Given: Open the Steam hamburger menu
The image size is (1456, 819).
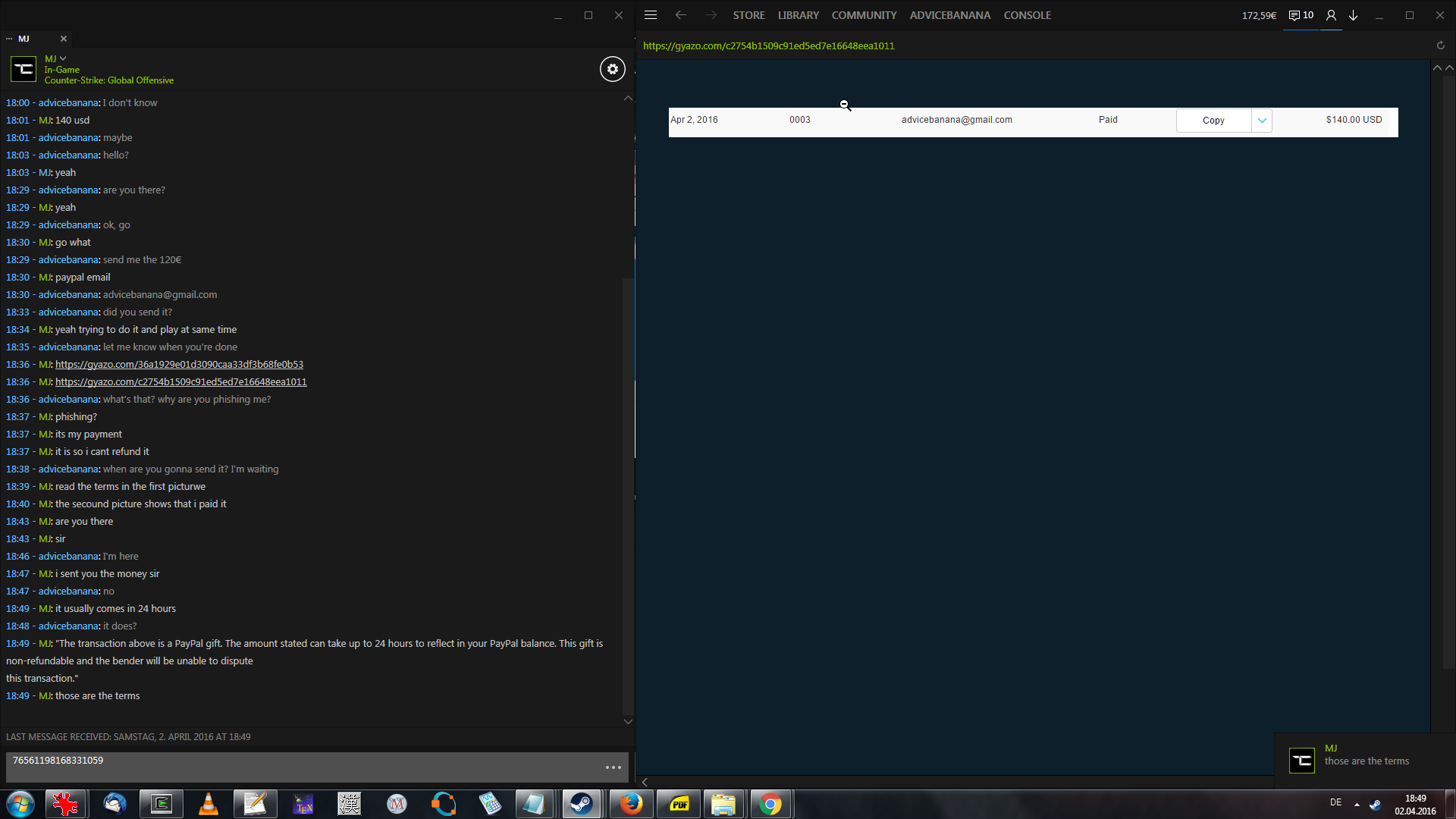Looking at the screenshot, I should (x=651, y=15).
